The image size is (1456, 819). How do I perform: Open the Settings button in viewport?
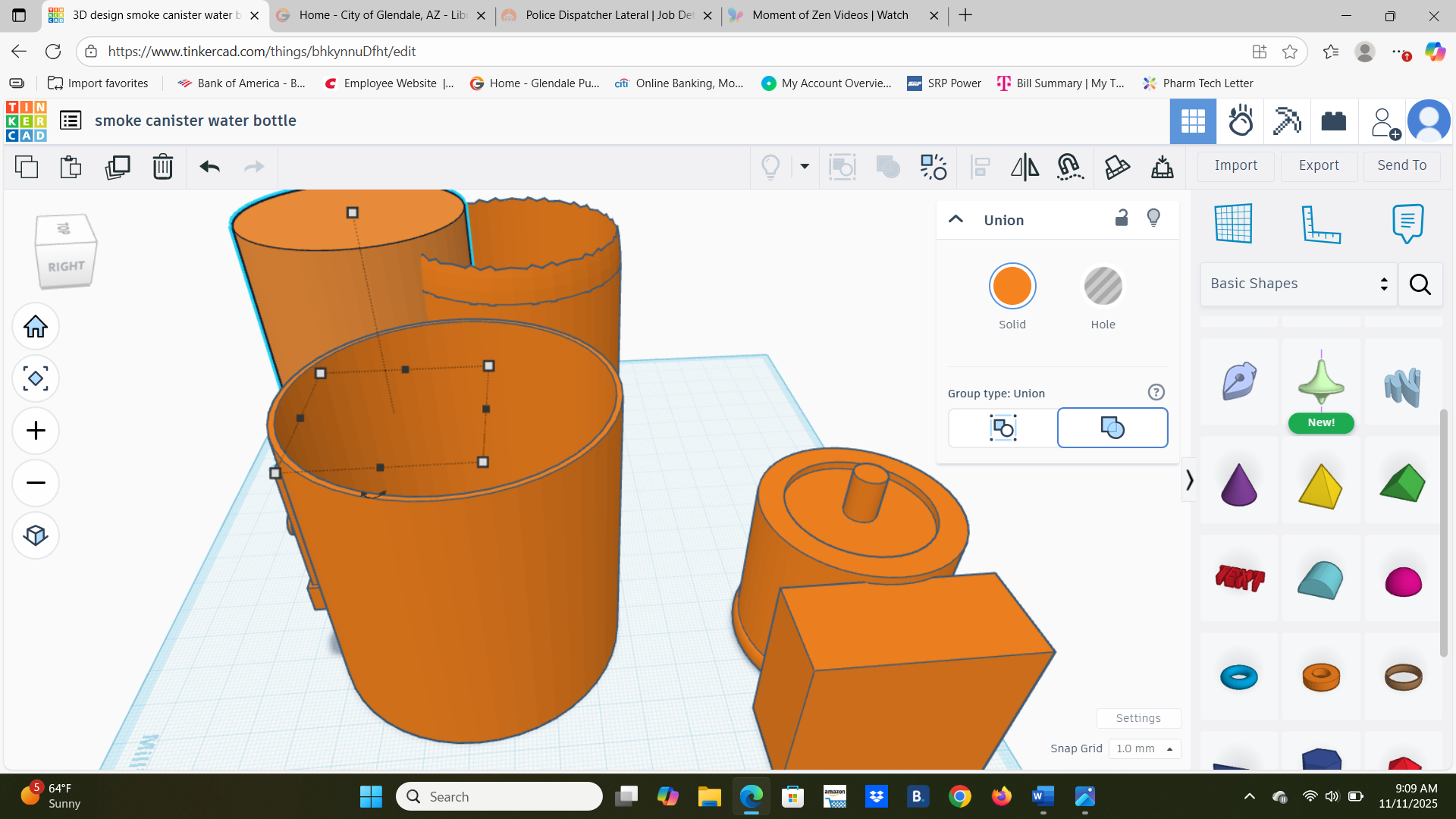[1138, 718]
